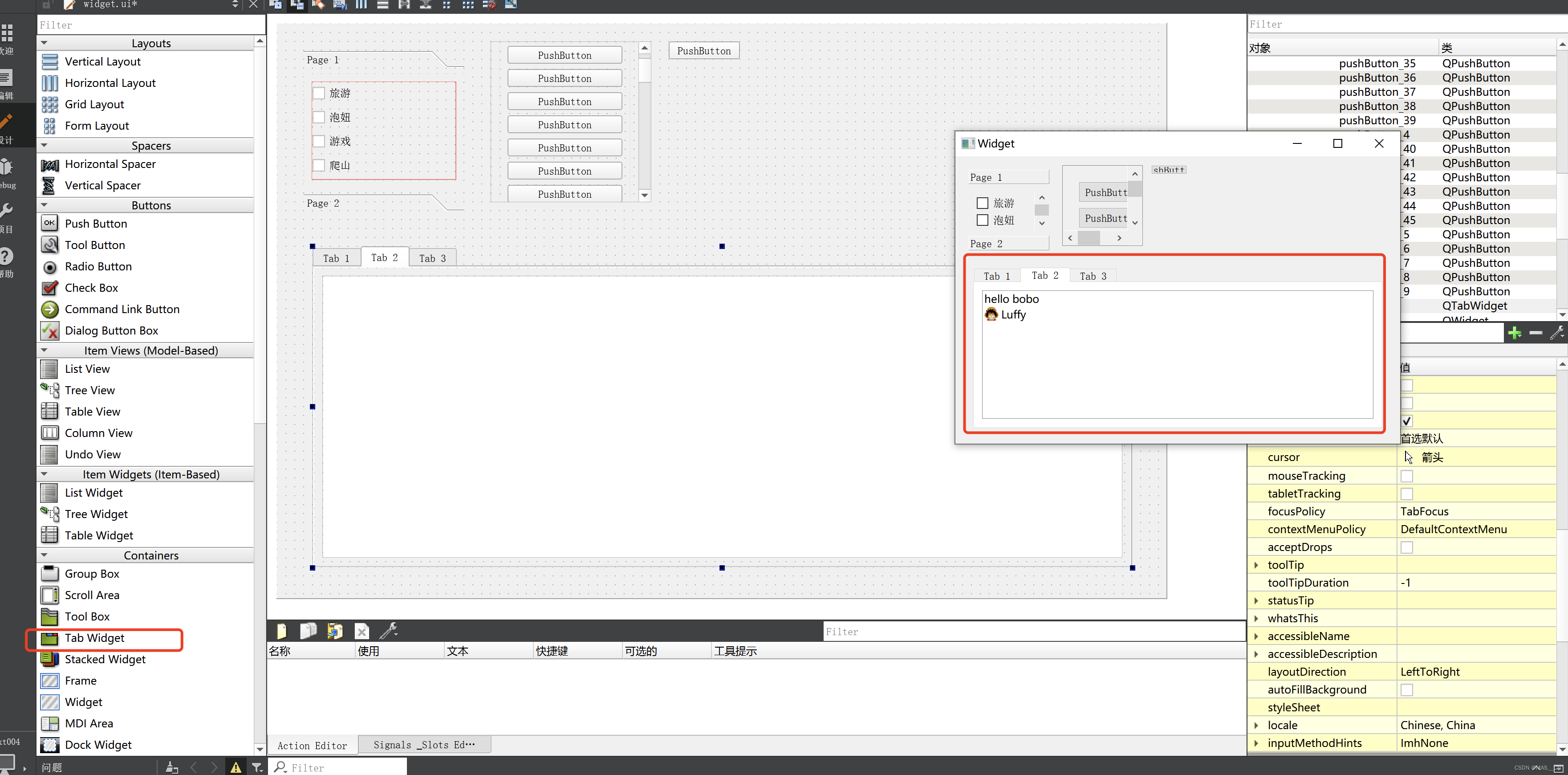Click the standalone PushButton at top of the form

(704, 51)
